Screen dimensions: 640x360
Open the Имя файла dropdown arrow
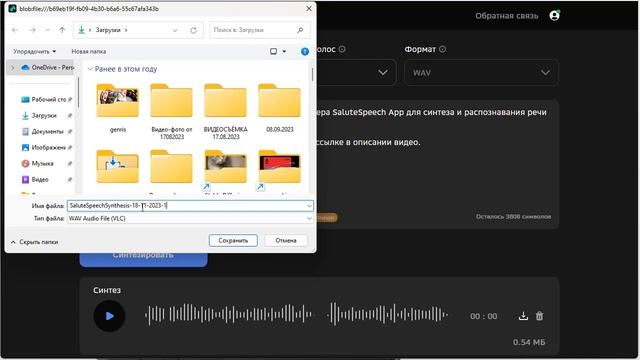pos(309,206)
